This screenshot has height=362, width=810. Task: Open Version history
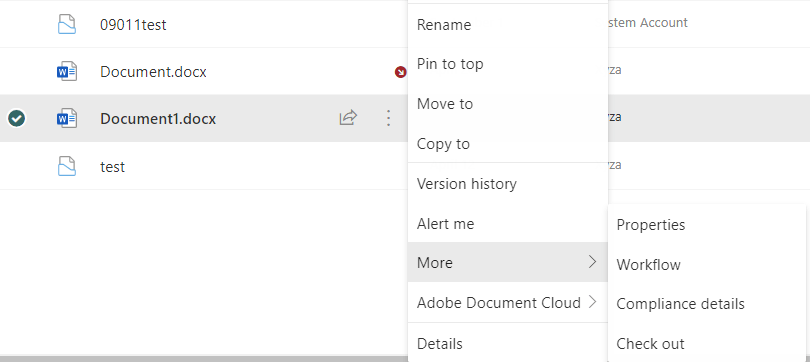(507, 183)
